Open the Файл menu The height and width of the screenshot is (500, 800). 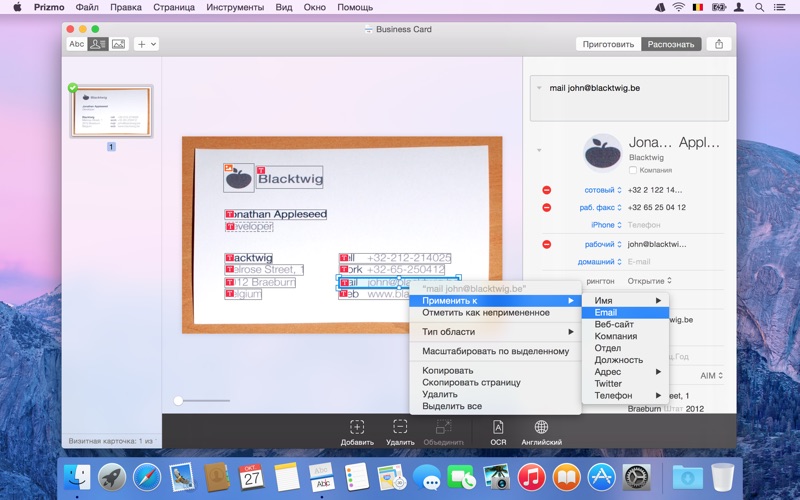click(x=87, y=7)
